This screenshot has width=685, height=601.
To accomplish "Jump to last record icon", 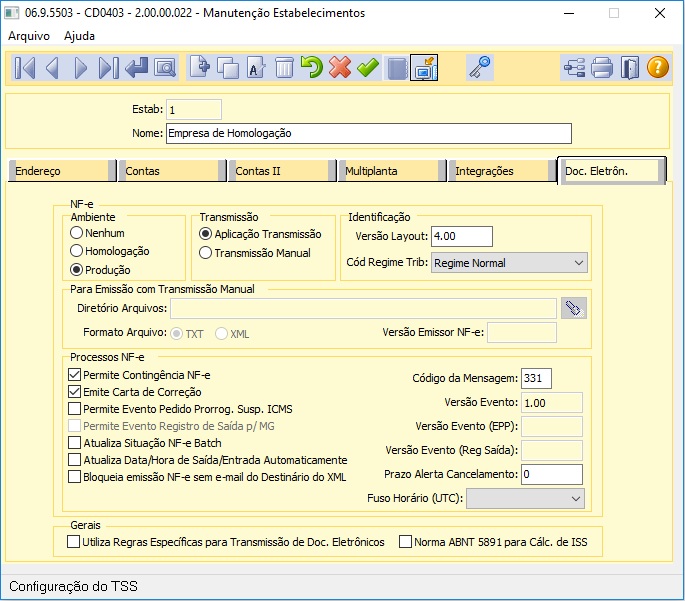I will pyautogui.click(x=108, y=68).
